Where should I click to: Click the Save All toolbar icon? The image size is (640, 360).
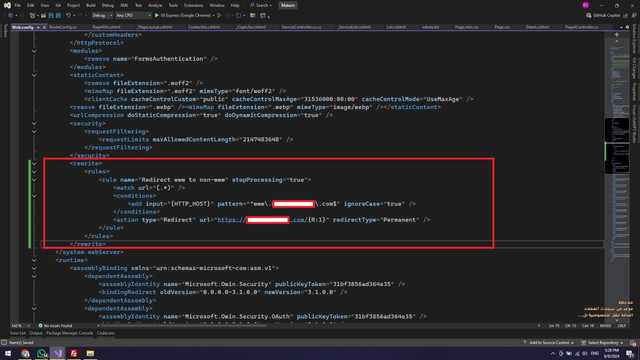coord(58,16)
